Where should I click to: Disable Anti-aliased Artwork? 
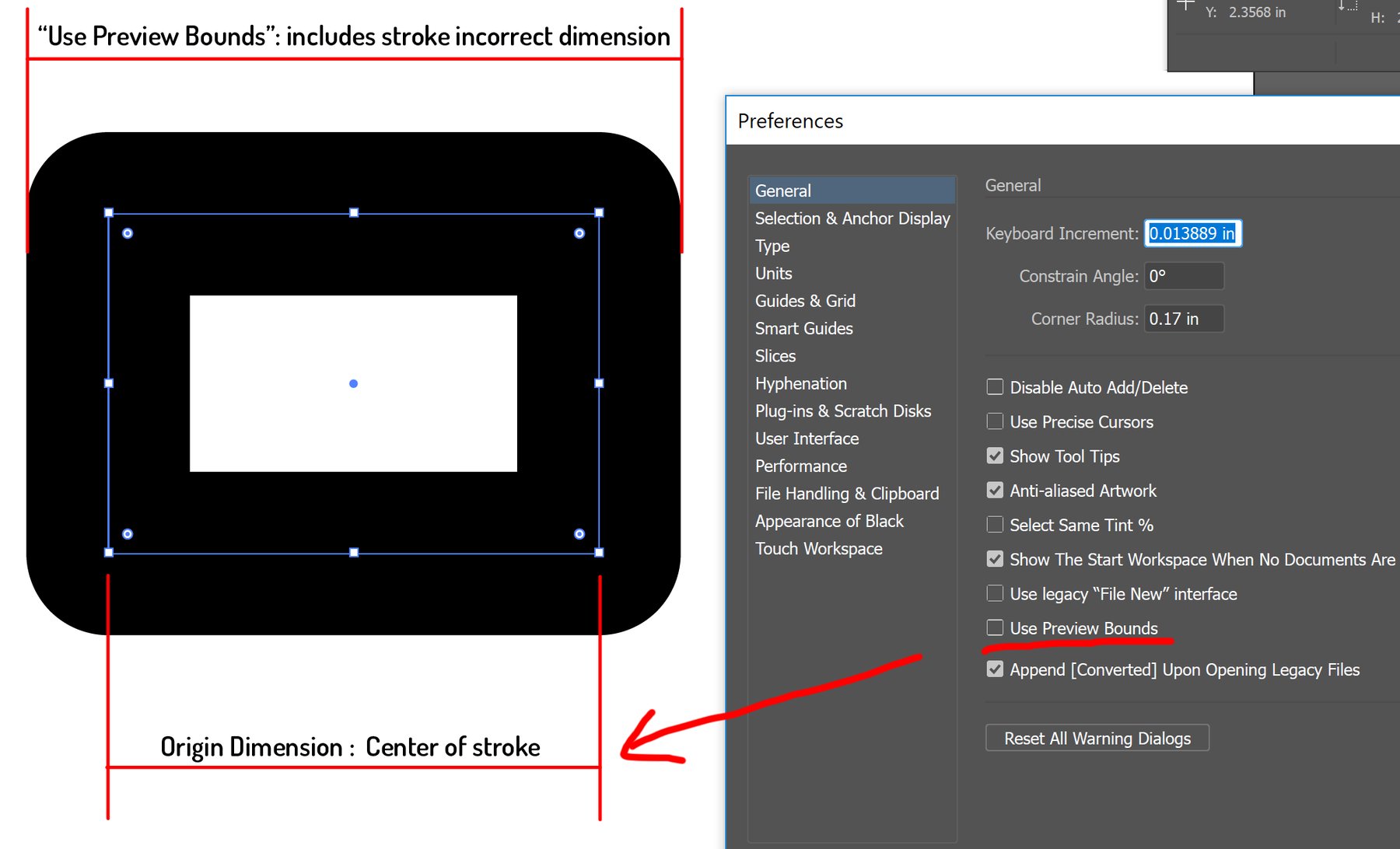pos(995,490)
